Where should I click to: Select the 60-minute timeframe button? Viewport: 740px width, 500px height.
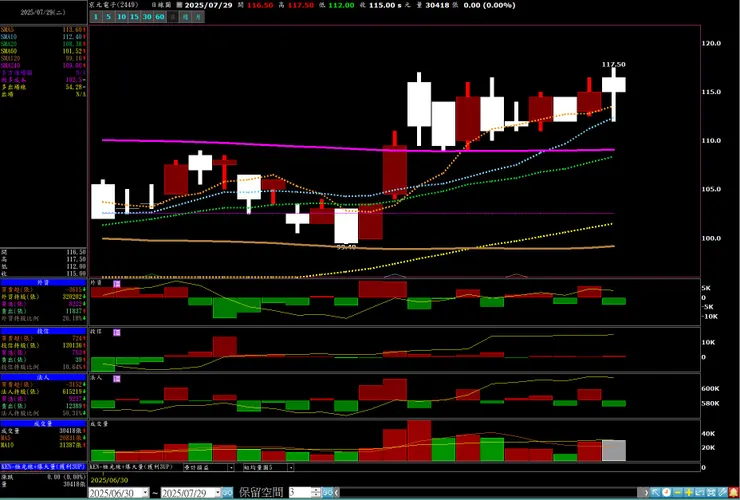click(x=160, y=17)
